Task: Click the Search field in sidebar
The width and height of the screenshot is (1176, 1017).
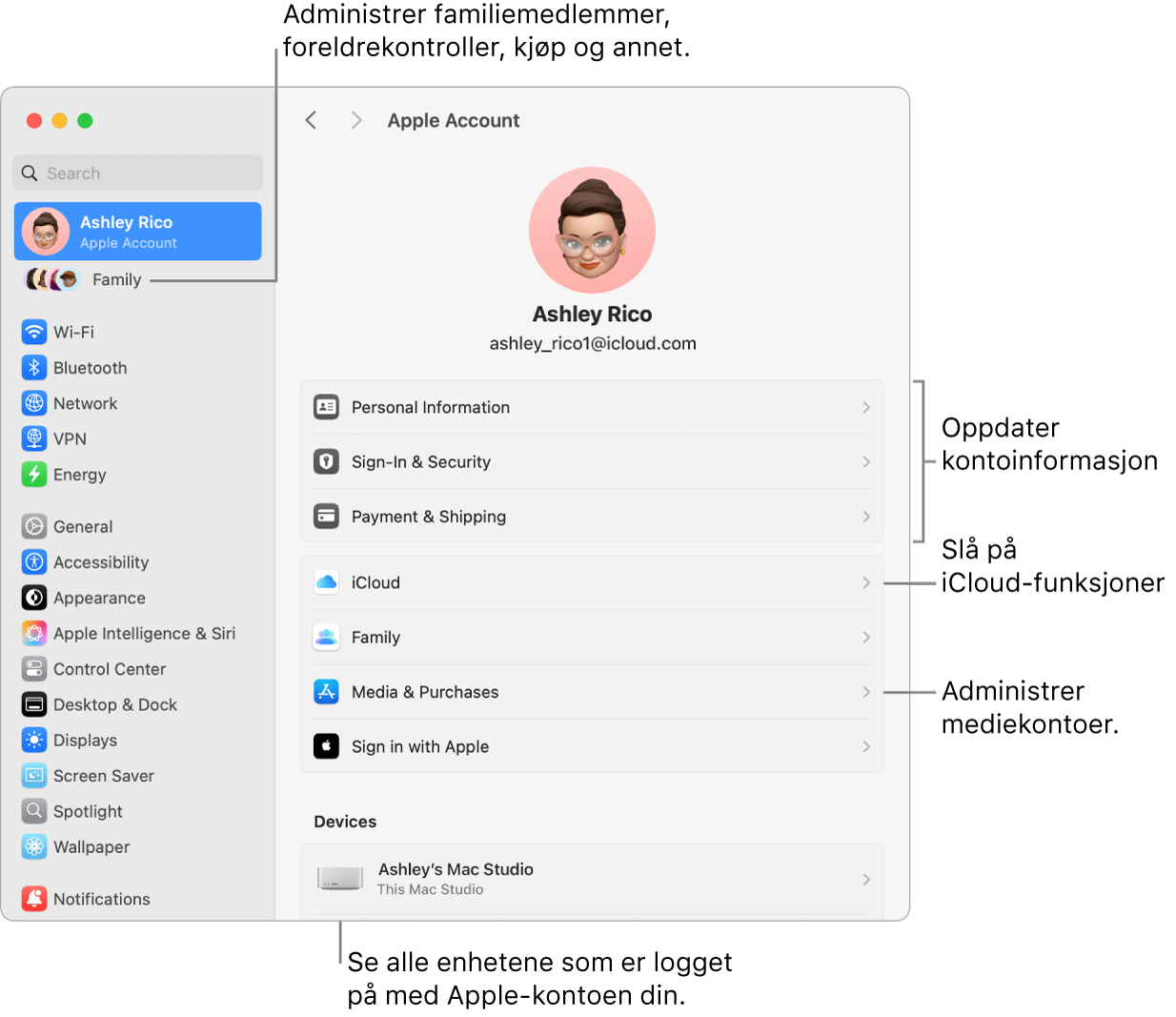Action: point(138,173)
